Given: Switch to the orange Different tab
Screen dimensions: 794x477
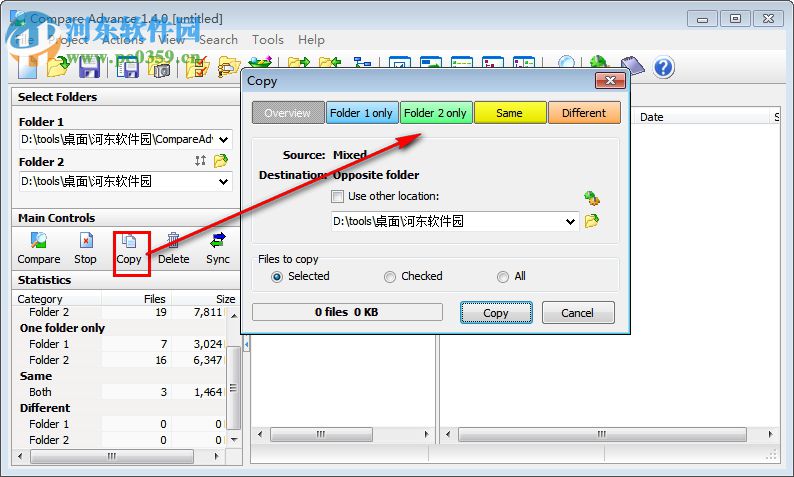Looking at the screenshot, I should coord(584,113).
